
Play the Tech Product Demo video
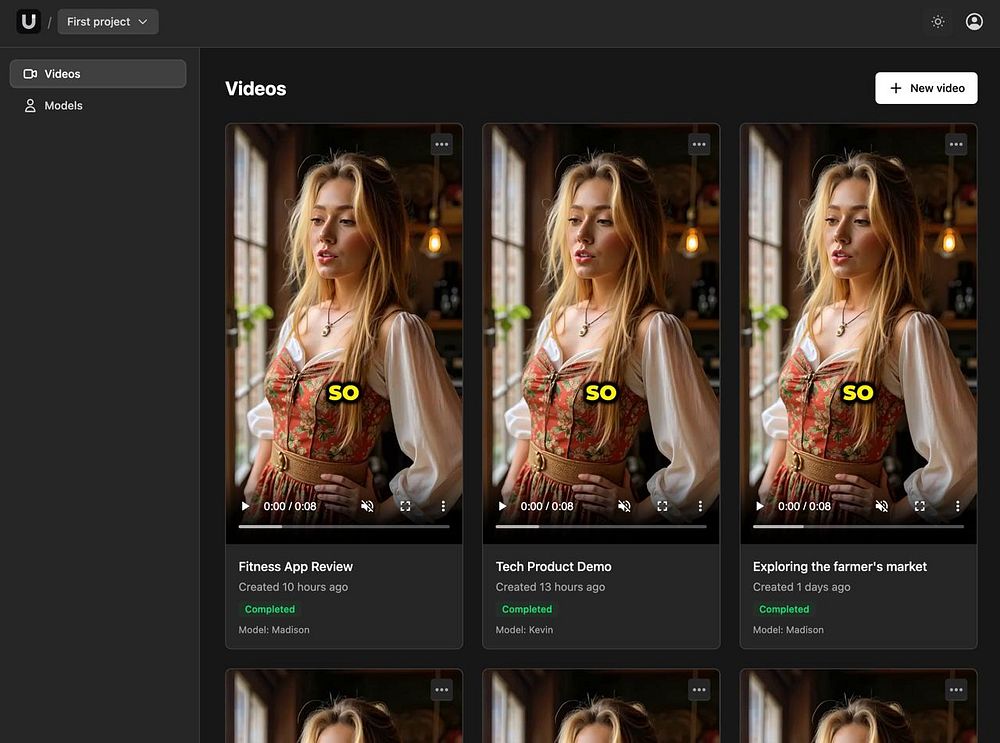pos(503,506)
